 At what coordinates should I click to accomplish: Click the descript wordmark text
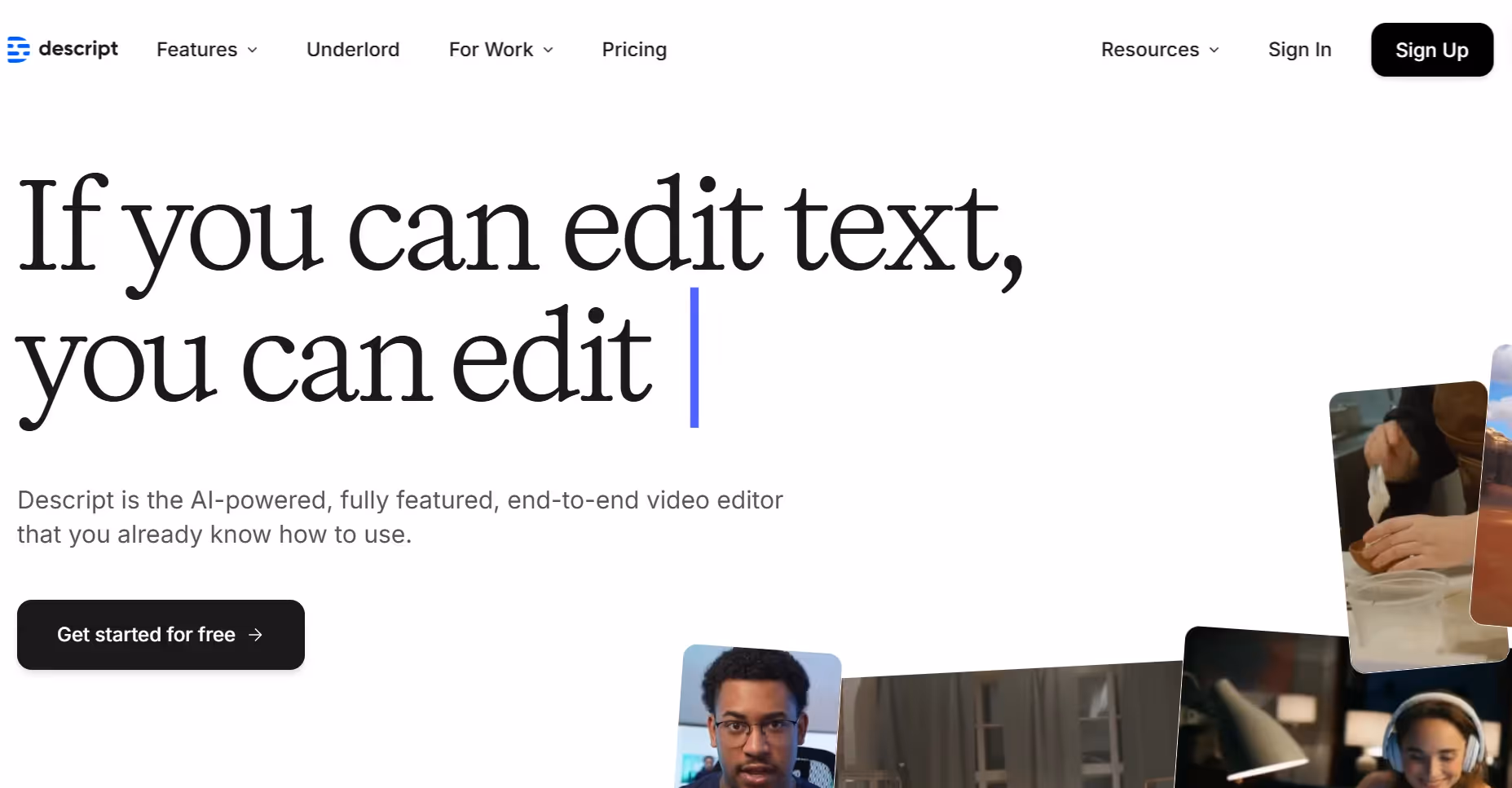click(78, 49)
